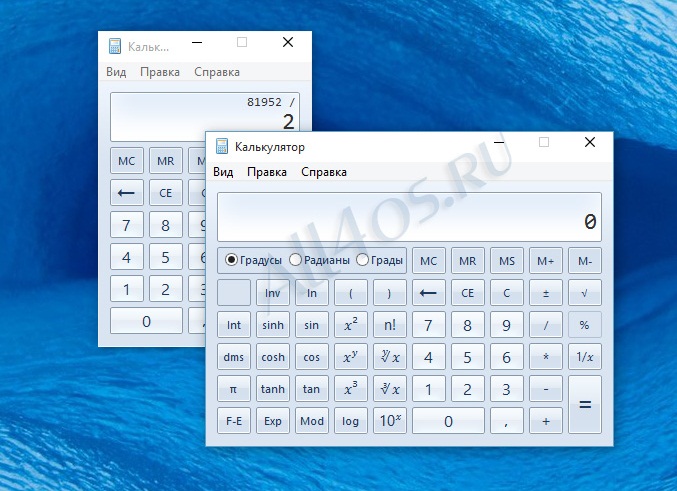The image size is (677, 491).
Task: Click the y-th root of x button
Action: pos(389,357)
